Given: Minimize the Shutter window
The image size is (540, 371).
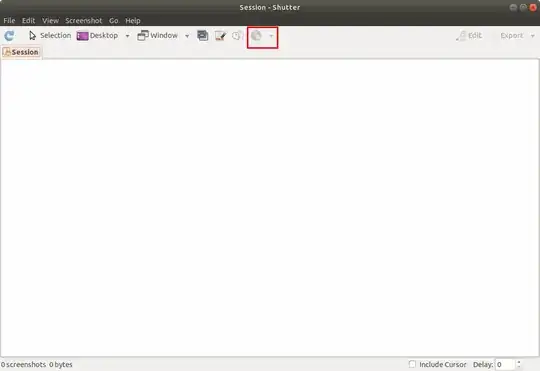Looking at the screenshot, I should tap(513, 8).
